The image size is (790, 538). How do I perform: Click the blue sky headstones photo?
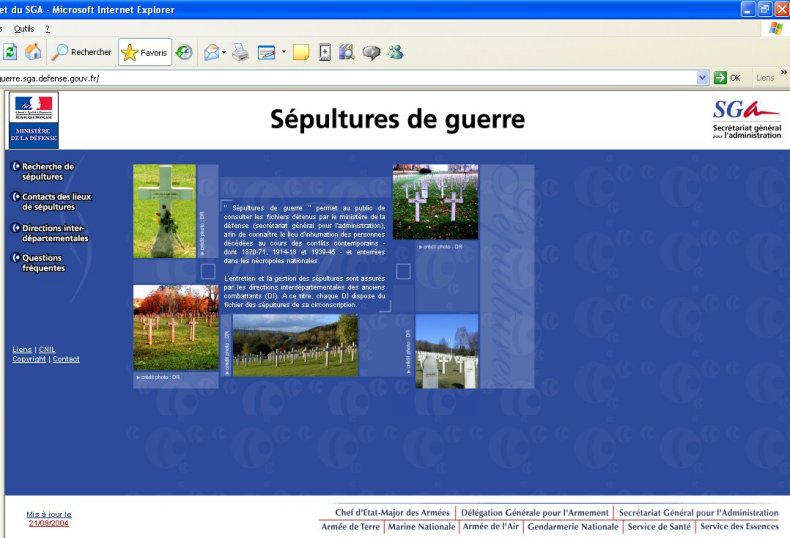tap(447, 351)
